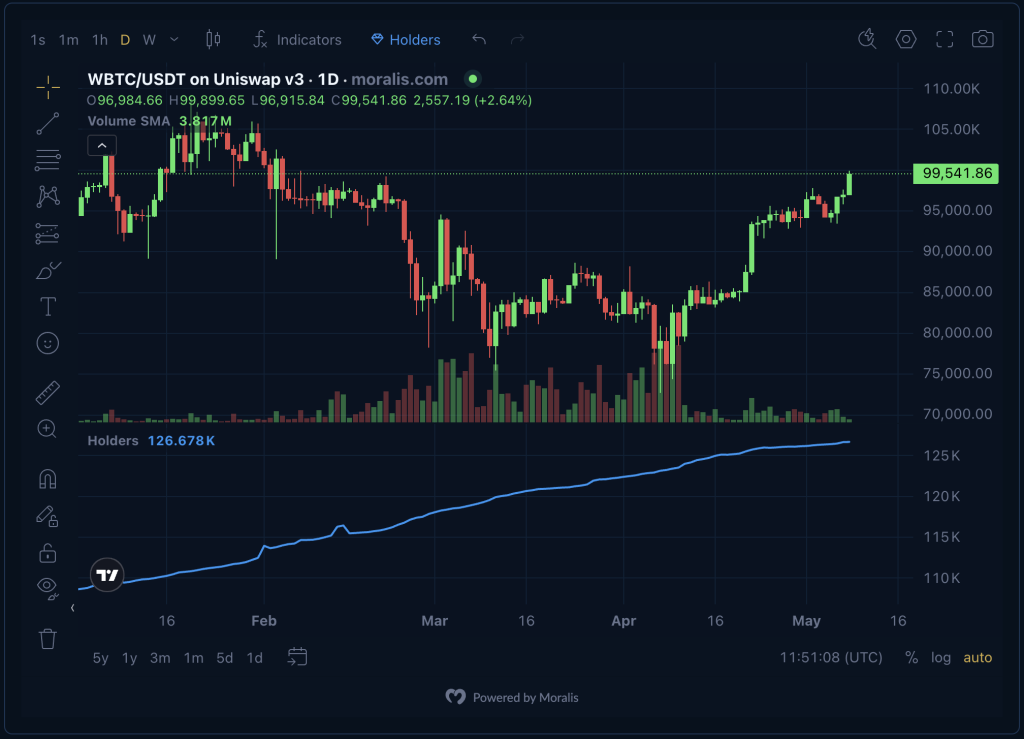Open the Fibonacci retracement tool

pos(48,160)
